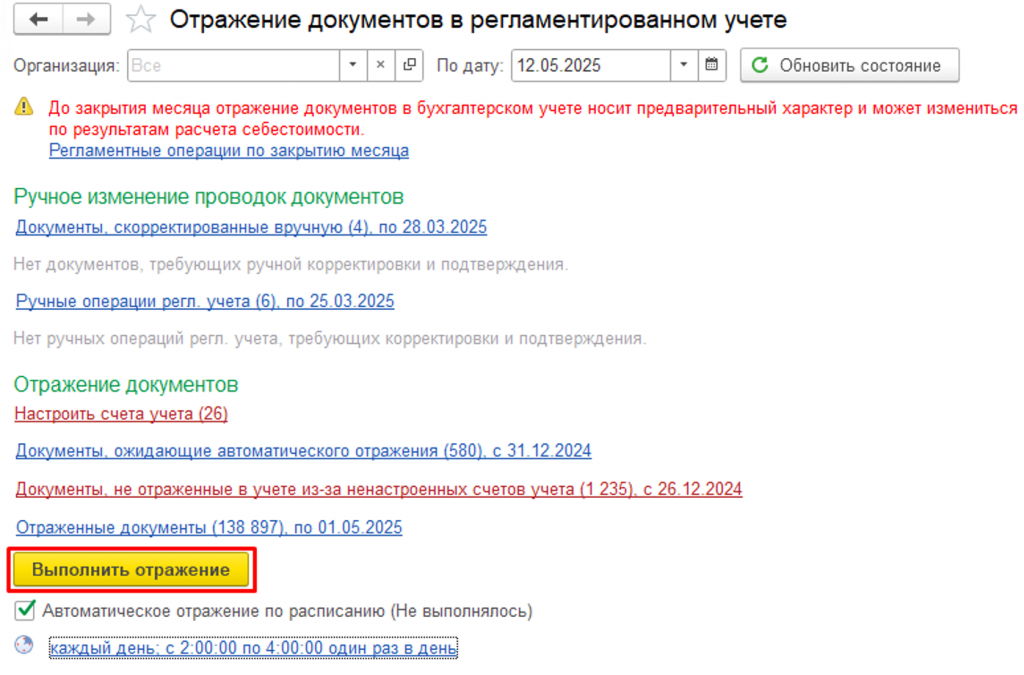Open the schedule link каждый день; с 2:00:00
Image resolution: width=1024 pixels, height=675 pixels.
coord(253,648)
